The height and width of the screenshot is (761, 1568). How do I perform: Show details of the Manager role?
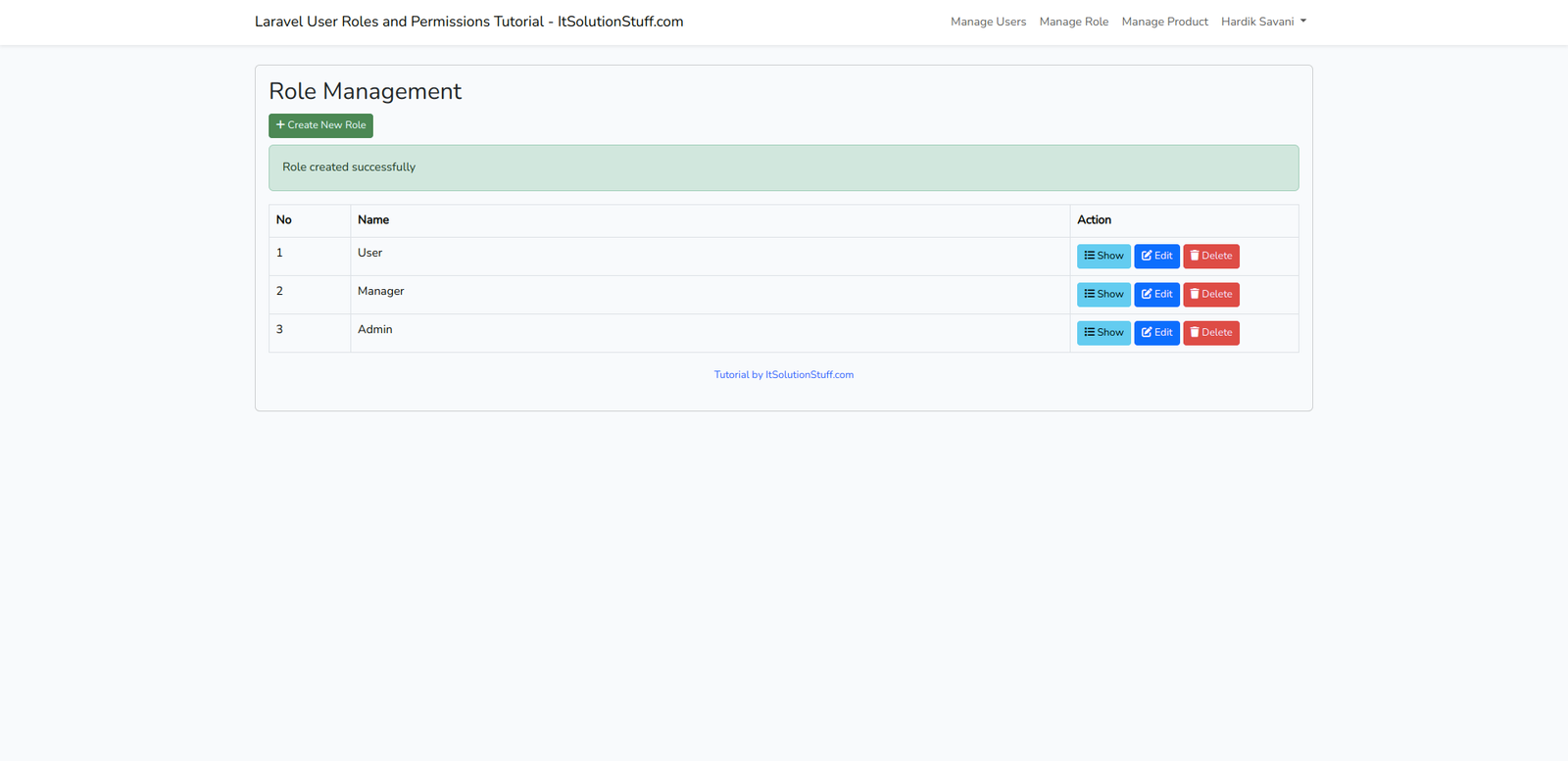pyautogui.click(x=1103, y=294)
